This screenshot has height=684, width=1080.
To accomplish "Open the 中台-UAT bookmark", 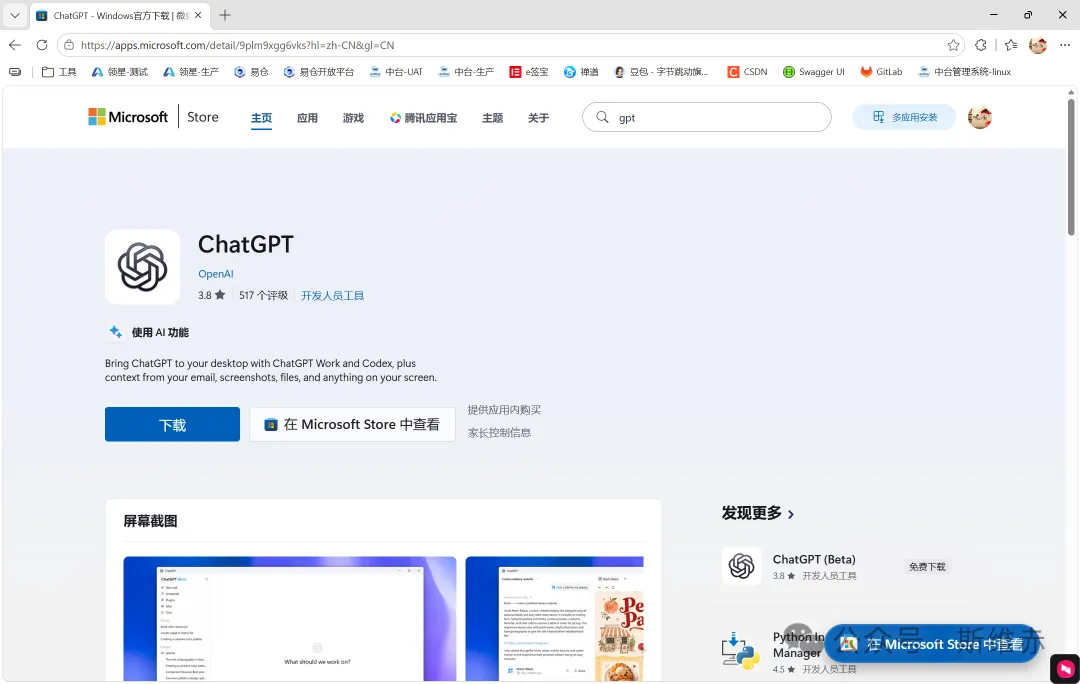I will coord(396,72).
